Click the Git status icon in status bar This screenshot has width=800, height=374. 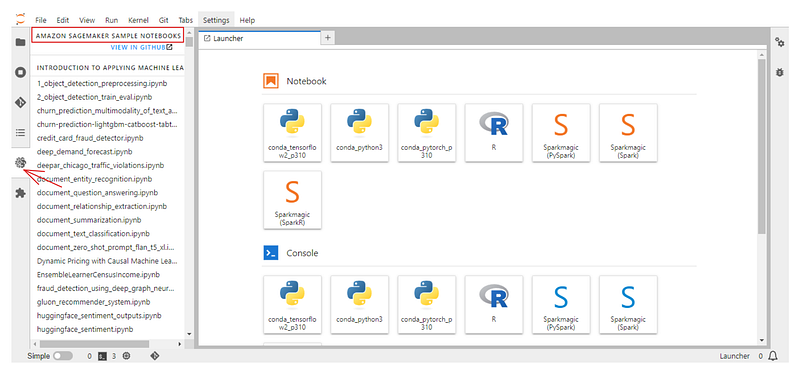(155, 356)
